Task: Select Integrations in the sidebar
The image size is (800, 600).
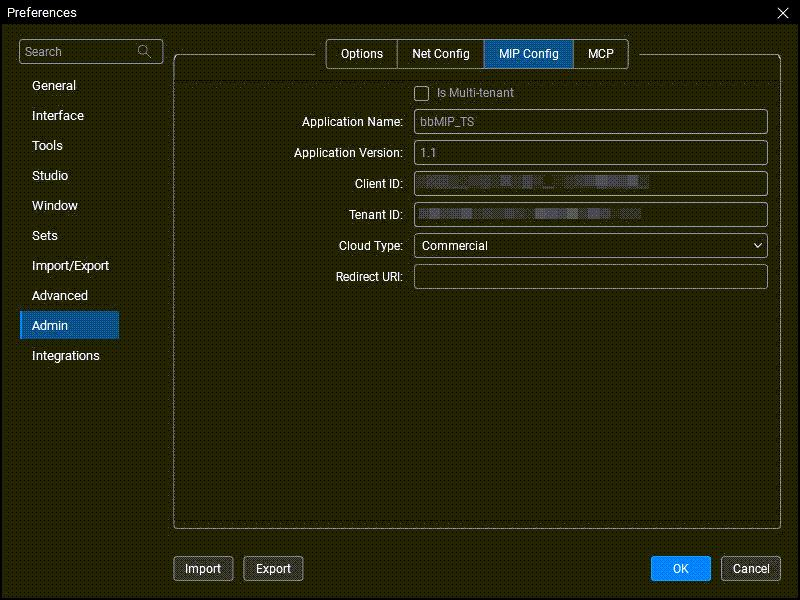Action: tap(66, 356)
